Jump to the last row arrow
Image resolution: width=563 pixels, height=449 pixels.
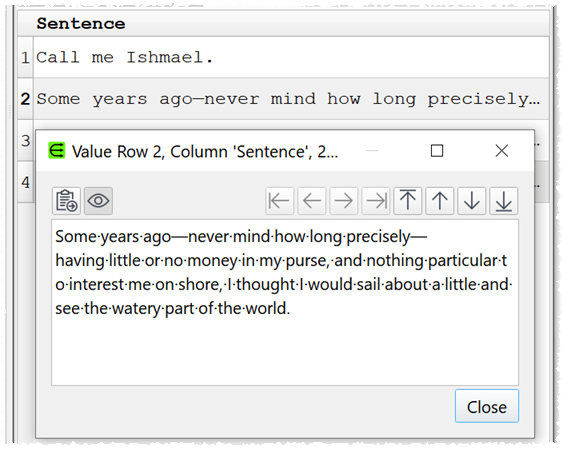pyautogui.click(x=504, y=201)
